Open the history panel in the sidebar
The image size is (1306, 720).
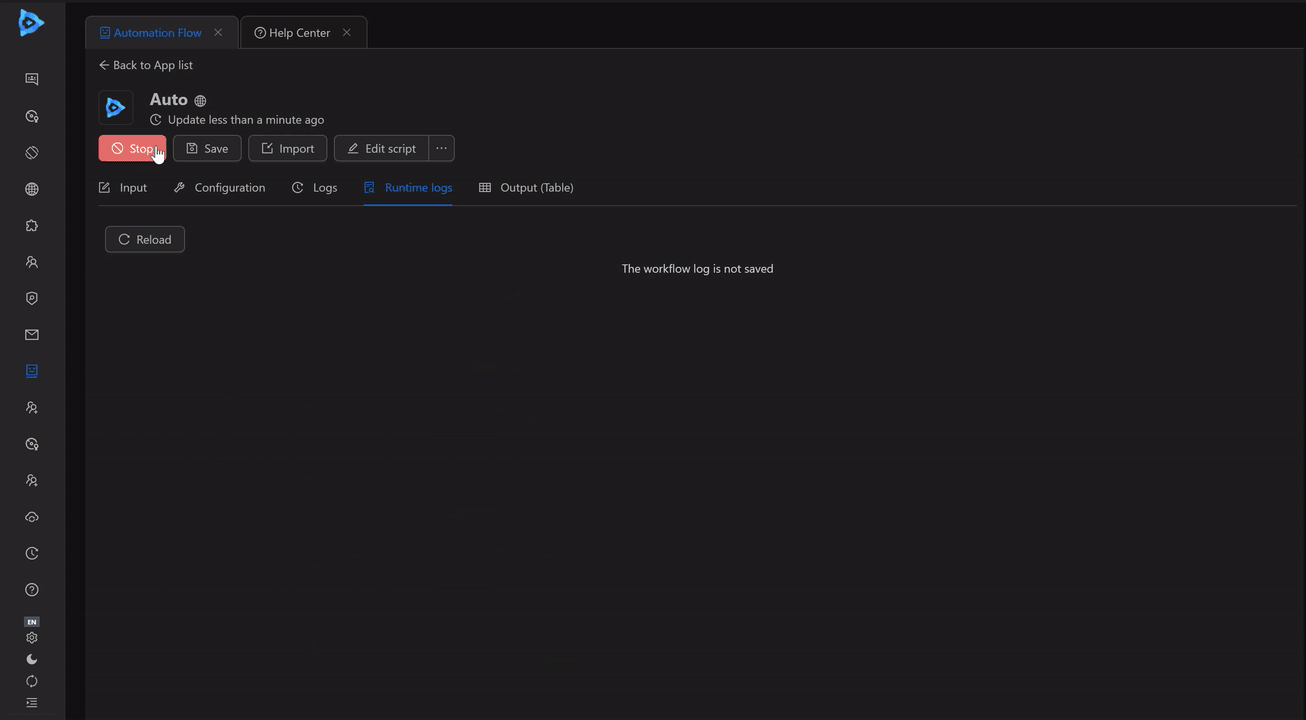tap(31, 552)
